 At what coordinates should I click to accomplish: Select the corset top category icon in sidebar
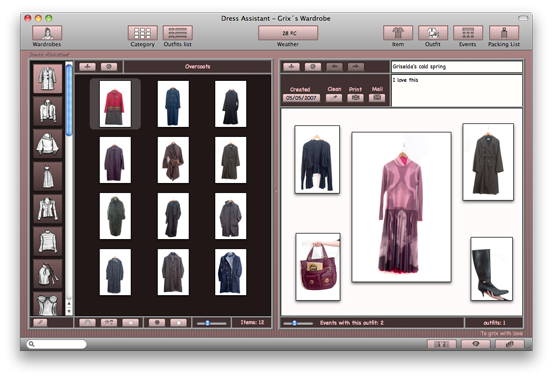(48, 303)
